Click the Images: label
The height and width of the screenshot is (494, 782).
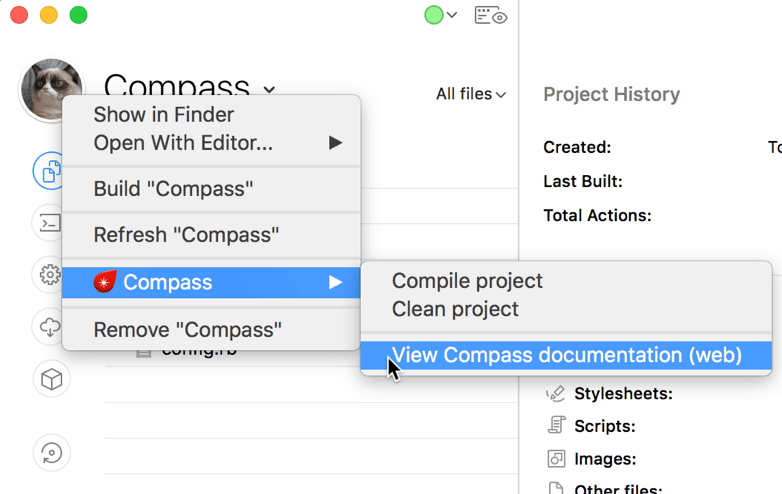tap(605, 459)
